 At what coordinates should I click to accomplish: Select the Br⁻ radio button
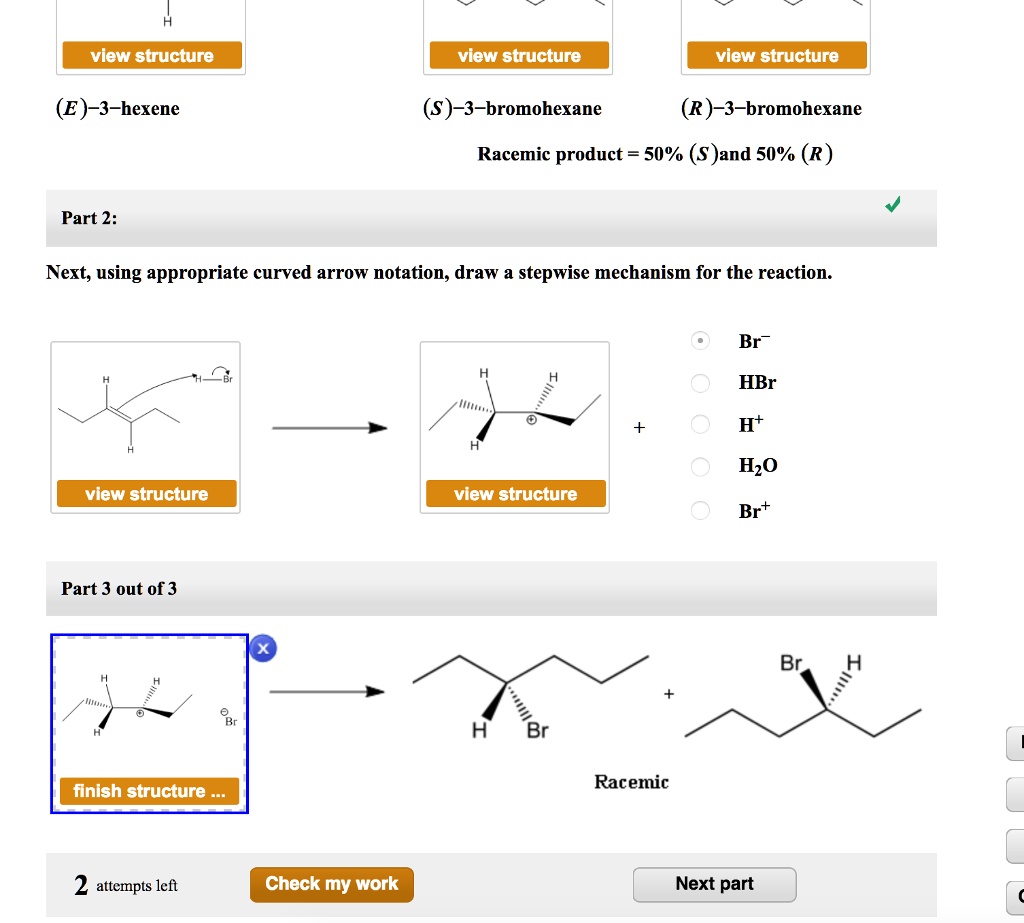tap(700, 341)
